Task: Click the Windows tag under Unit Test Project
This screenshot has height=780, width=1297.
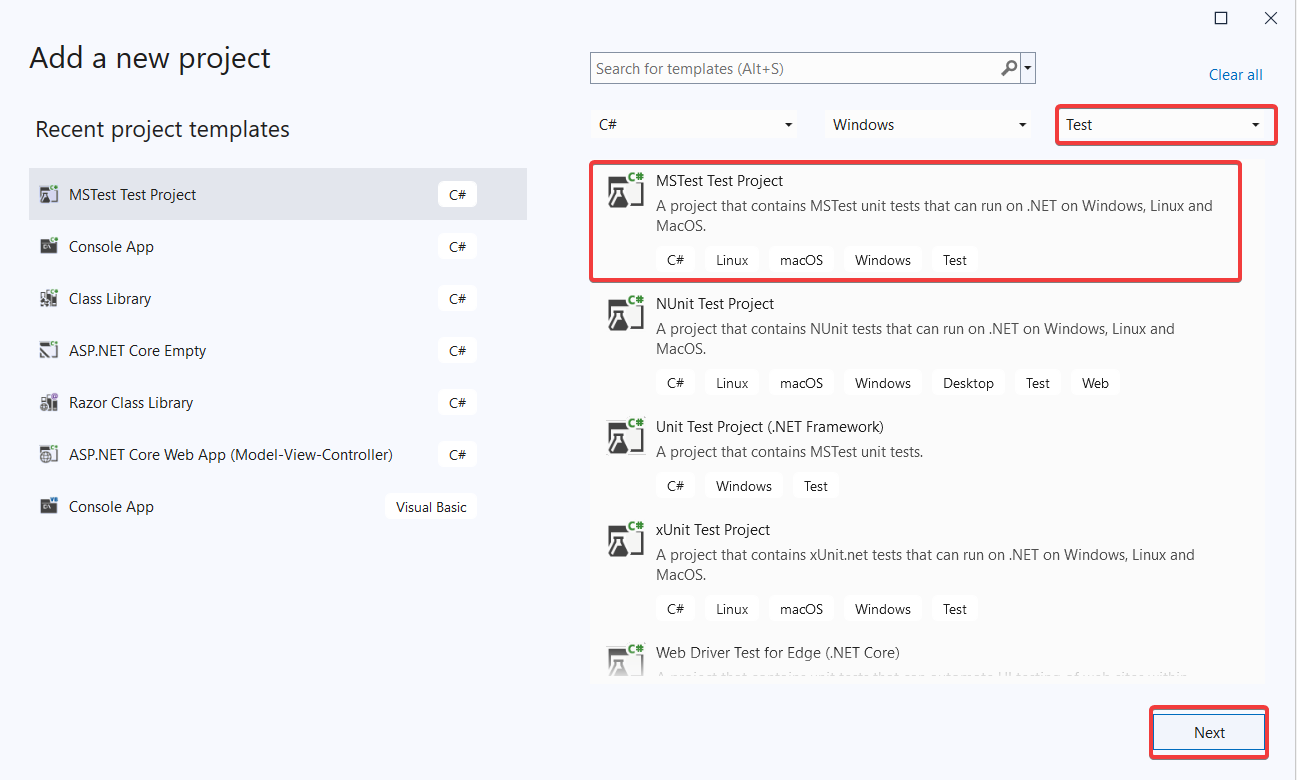Action: [x=744, y=486]
